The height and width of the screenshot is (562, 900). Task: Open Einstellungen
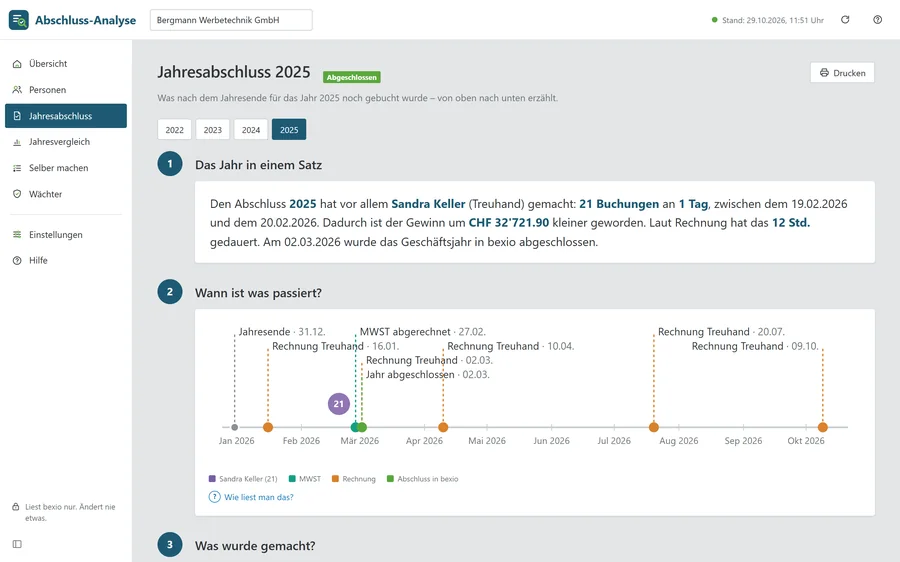66,234
